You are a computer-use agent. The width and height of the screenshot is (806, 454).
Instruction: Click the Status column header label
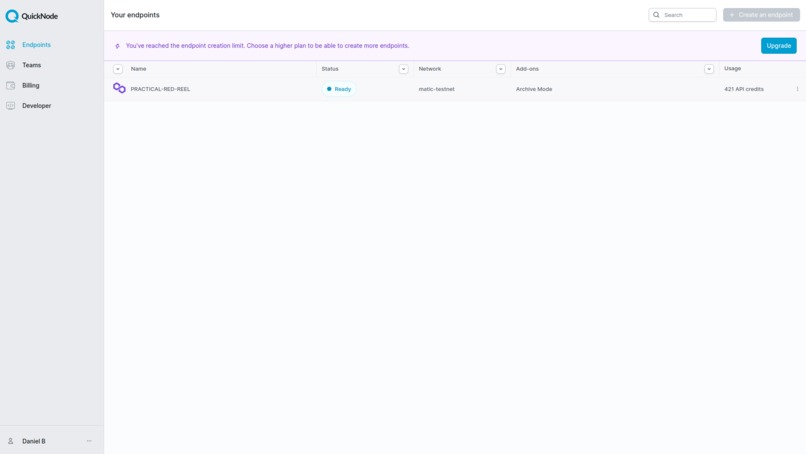[x=330, y=68]
